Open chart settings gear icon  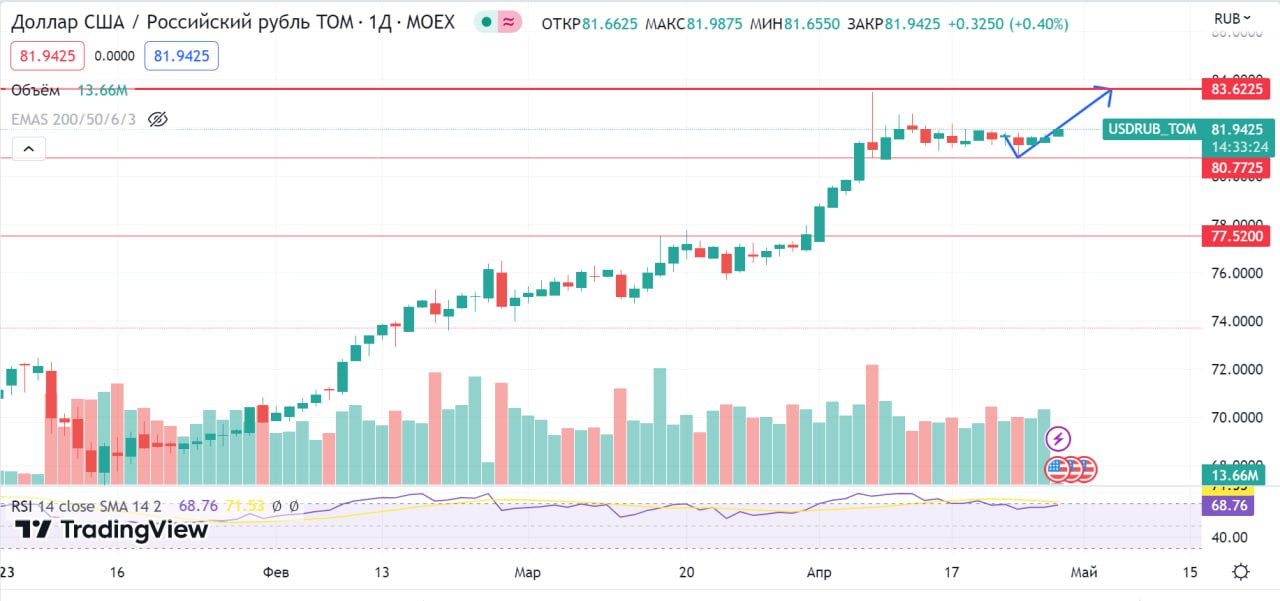[x=1240, y=572]
